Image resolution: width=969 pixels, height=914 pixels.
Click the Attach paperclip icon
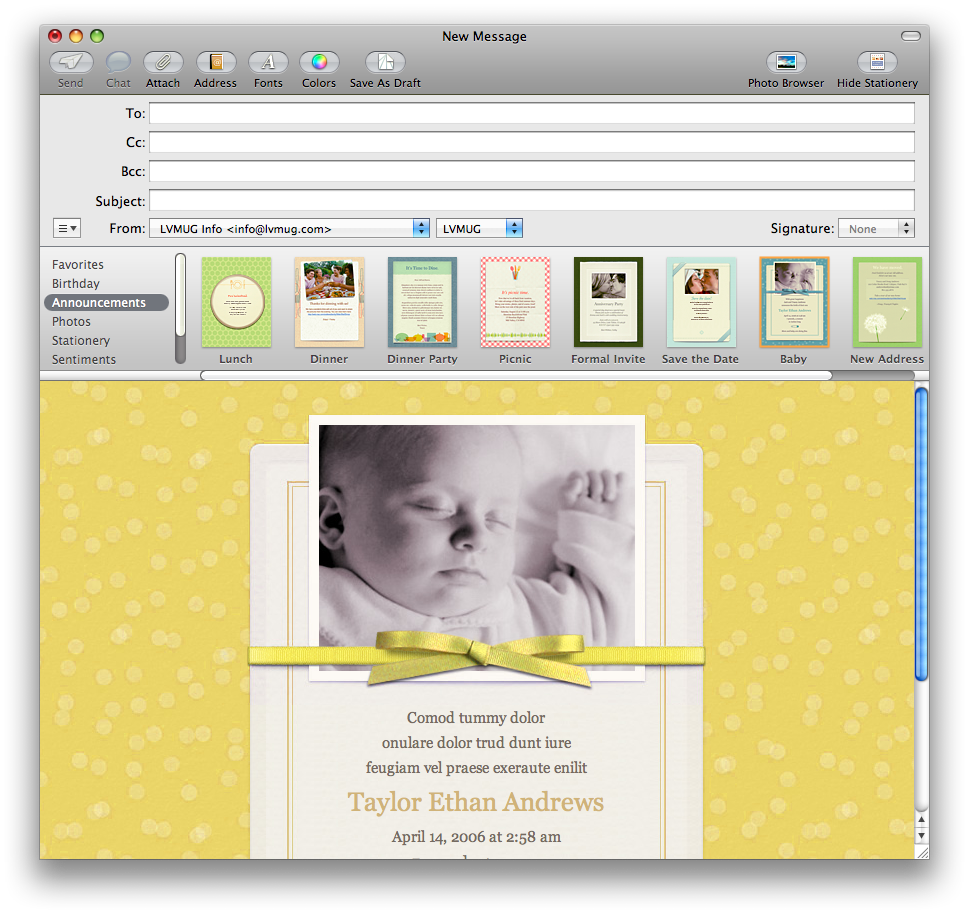coord(163,62)
